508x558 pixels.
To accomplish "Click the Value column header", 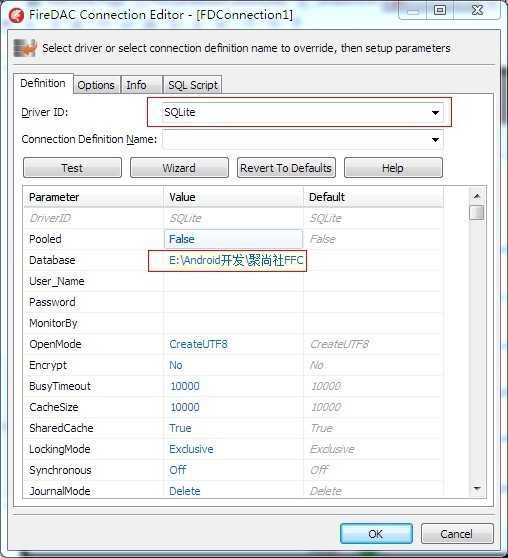I will [234, 197].
